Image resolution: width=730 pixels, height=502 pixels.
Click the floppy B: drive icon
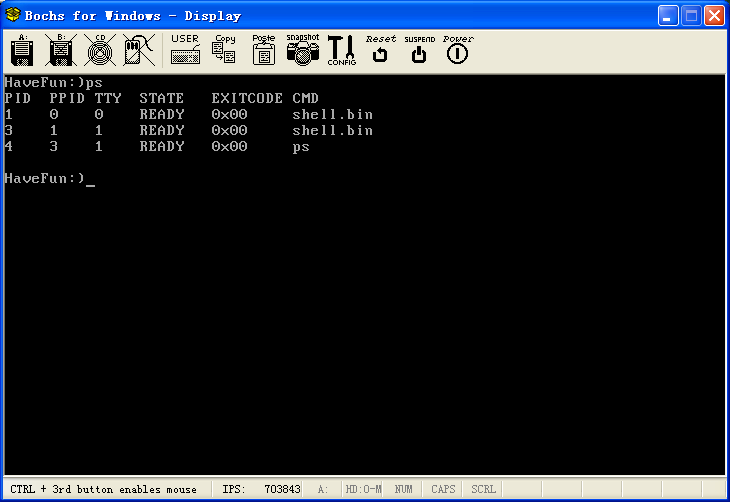click(61, 50)
